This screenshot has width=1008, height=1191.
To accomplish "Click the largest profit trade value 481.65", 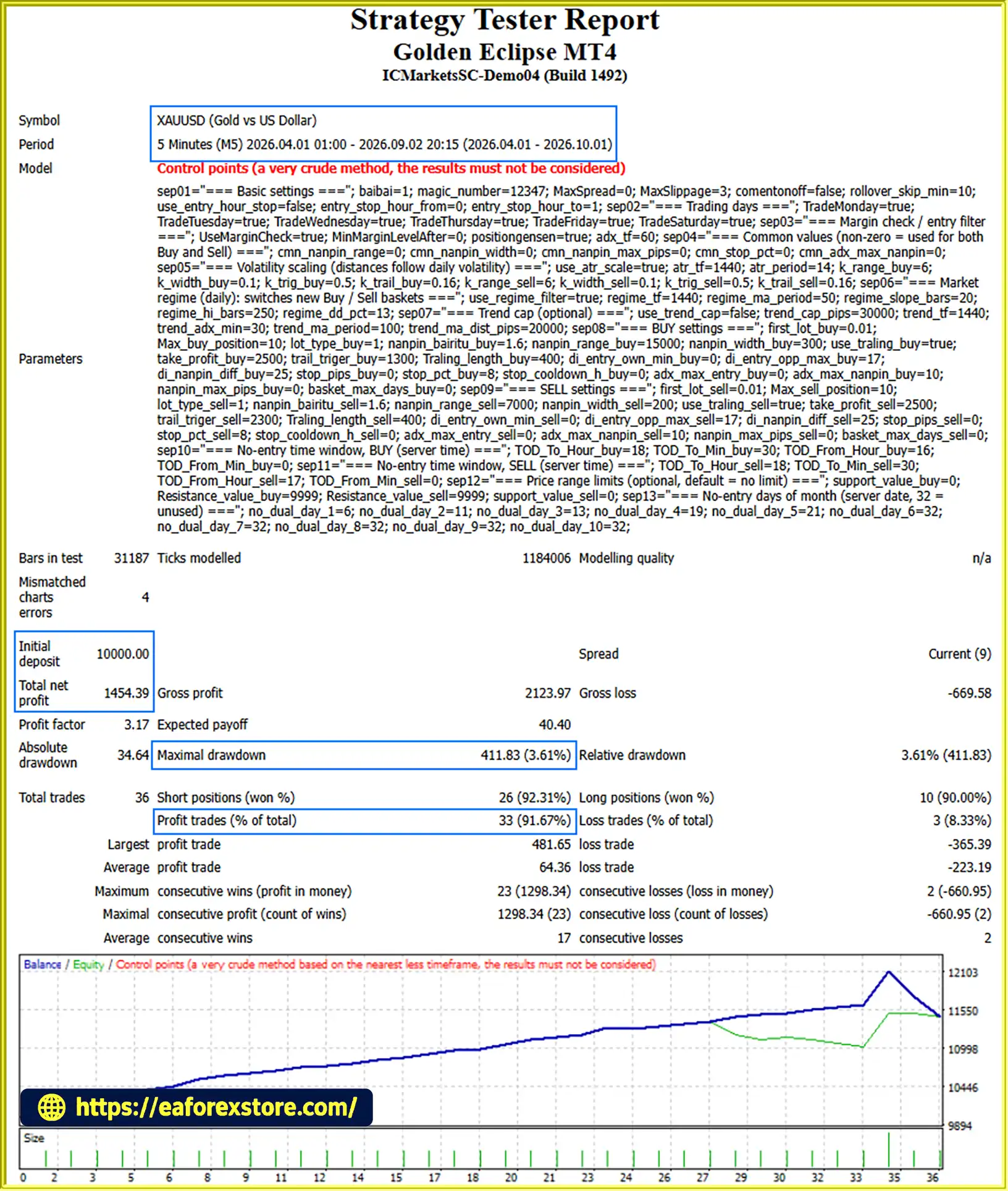I will point(552,844).
